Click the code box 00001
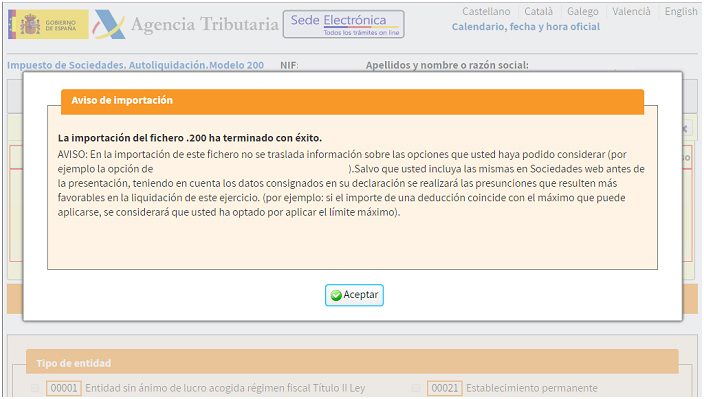The height and width of the screenshot is (399, 704). click(64, 388)
